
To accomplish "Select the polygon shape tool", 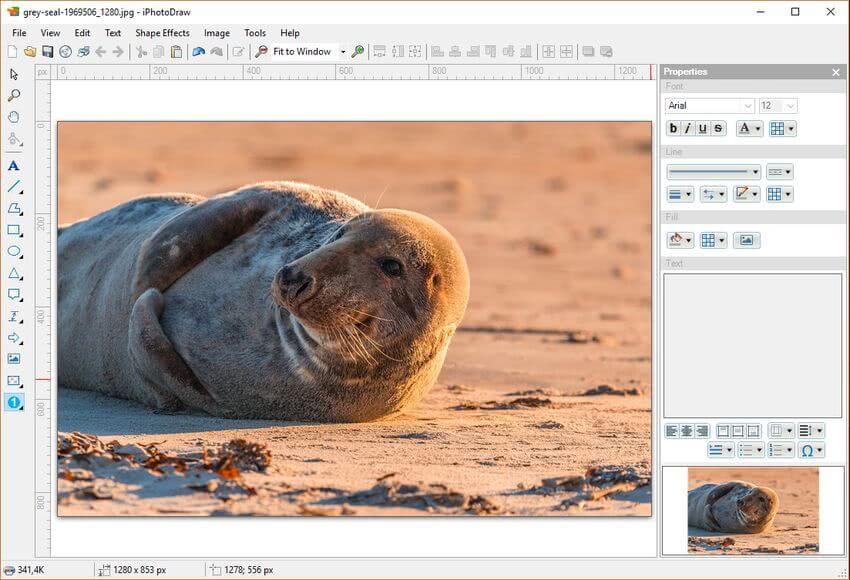I will [x=14, y=209].
